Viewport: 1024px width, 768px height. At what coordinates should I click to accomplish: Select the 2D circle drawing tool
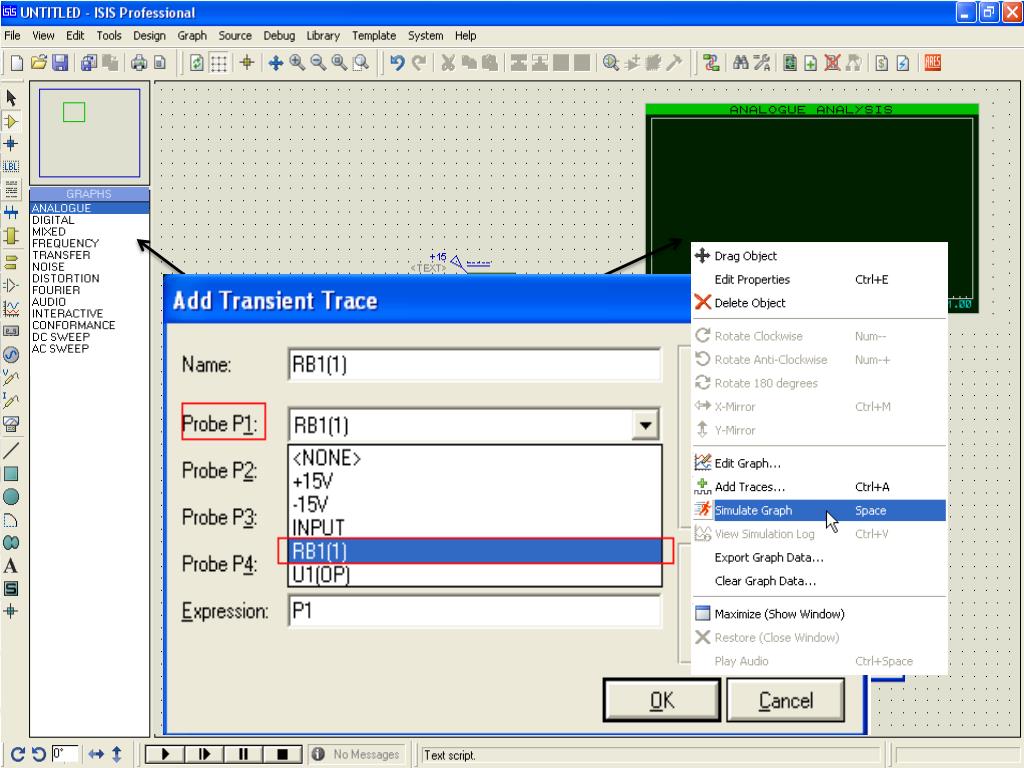coord(11,497)
